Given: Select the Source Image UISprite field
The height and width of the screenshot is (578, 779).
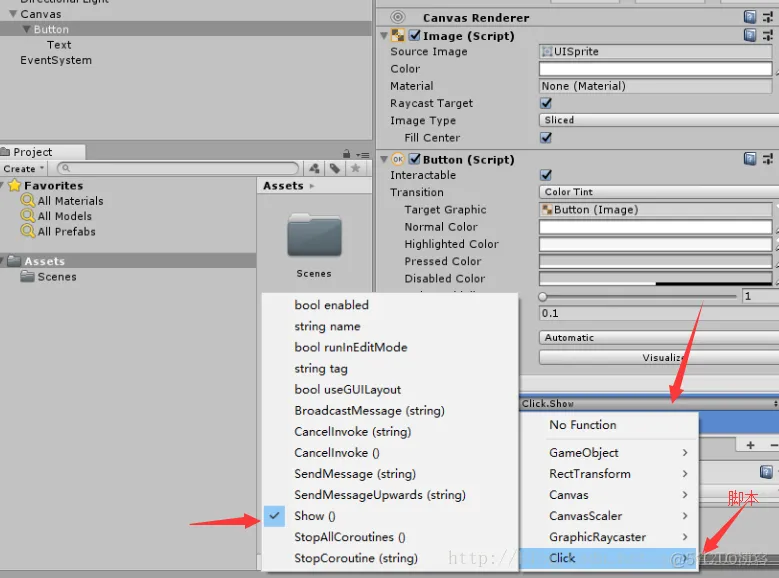Looking at the screenshot, I should click(x=655, y=51).
